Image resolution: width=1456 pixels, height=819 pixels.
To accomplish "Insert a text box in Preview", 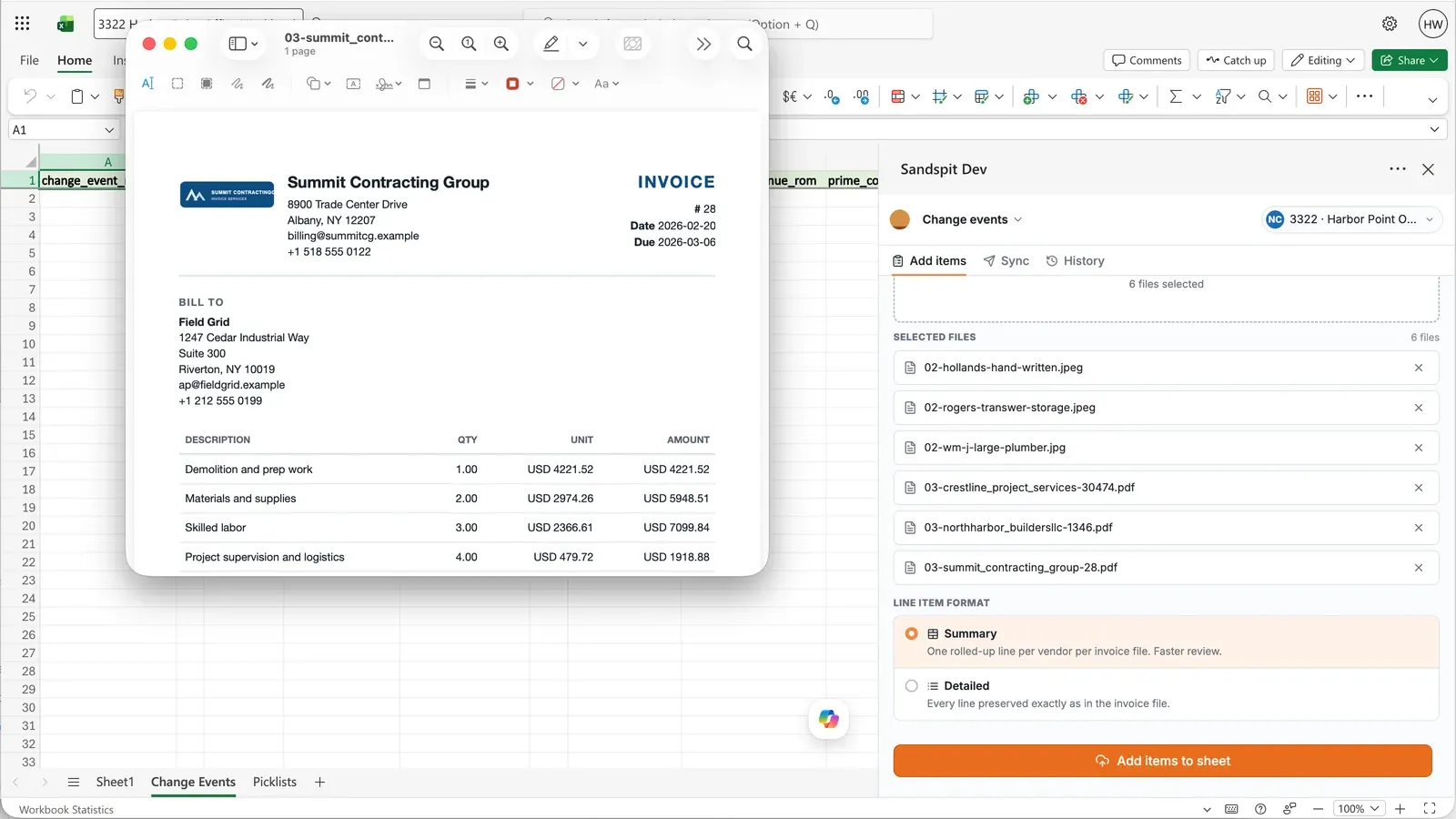I will click(x=354, y=84).
